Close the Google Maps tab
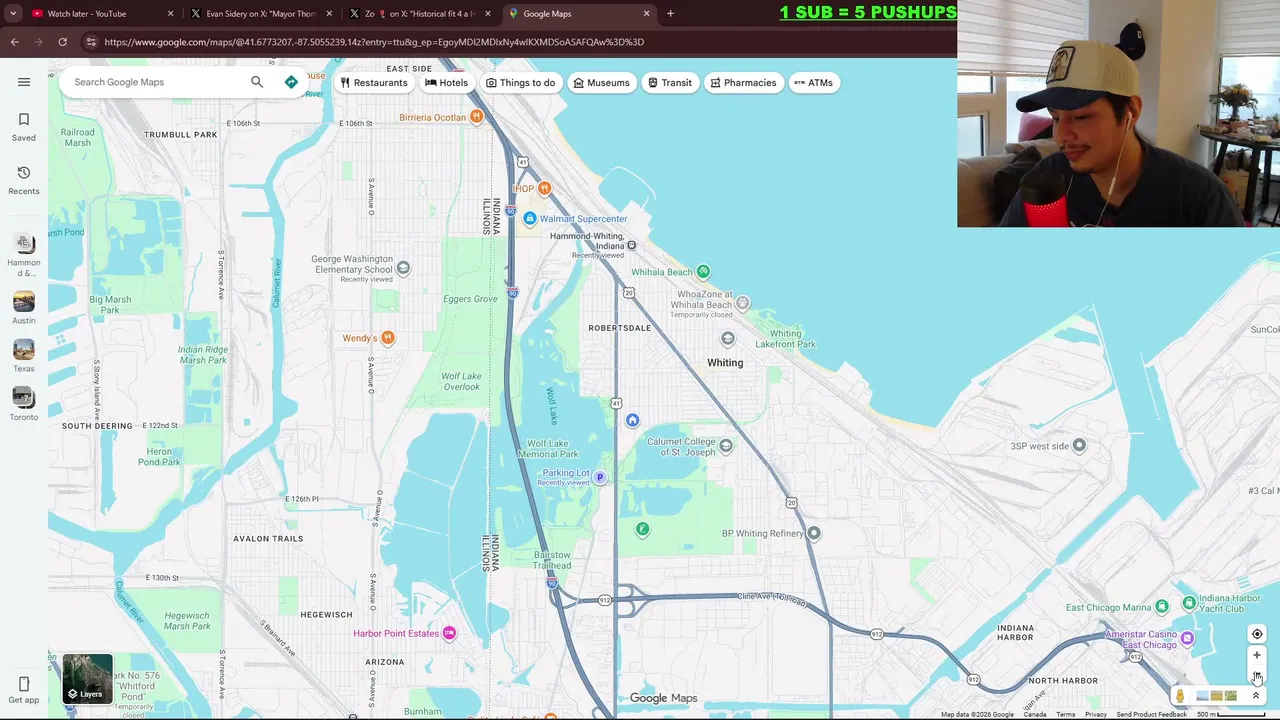 click(x=646, y=14)
